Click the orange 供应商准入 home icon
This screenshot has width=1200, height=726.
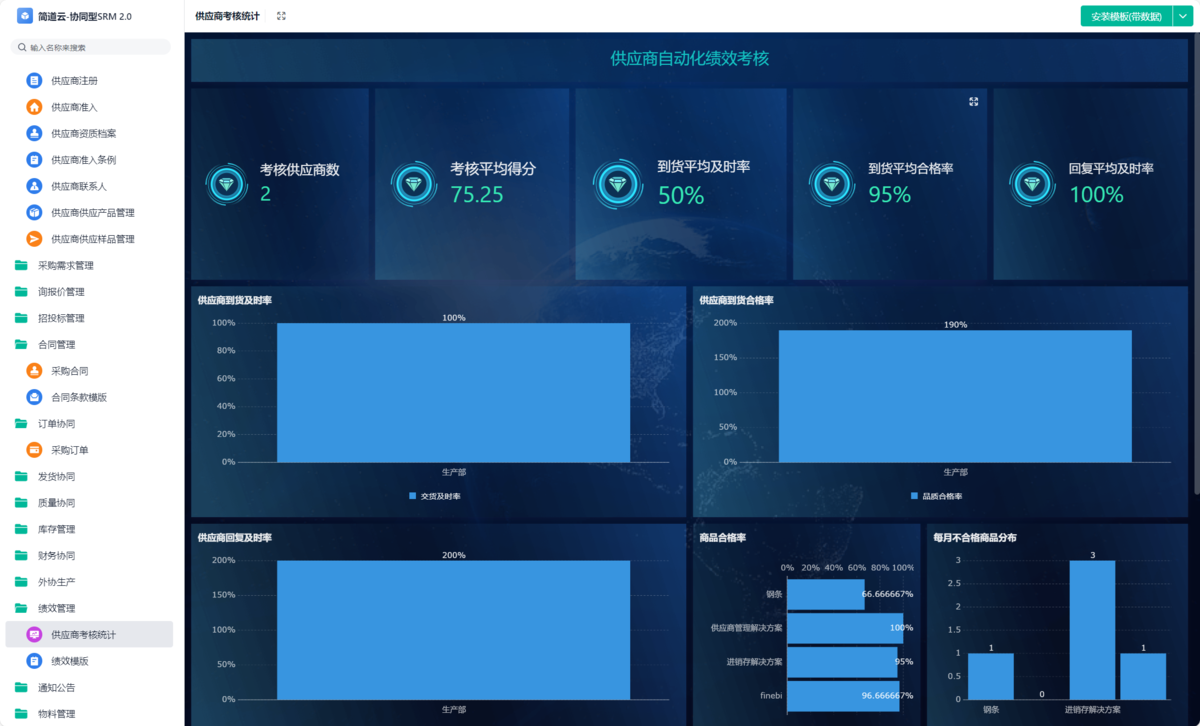click(x=34, y=107)
